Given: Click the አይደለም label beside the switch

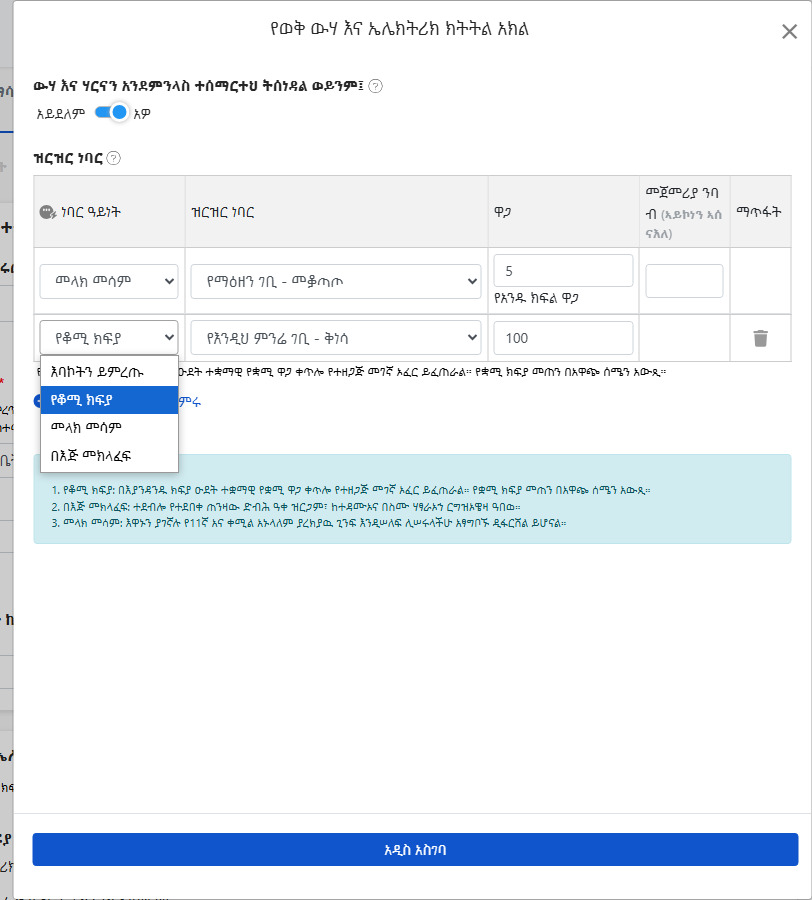Looking at the screenshot, I should [60, 114].
